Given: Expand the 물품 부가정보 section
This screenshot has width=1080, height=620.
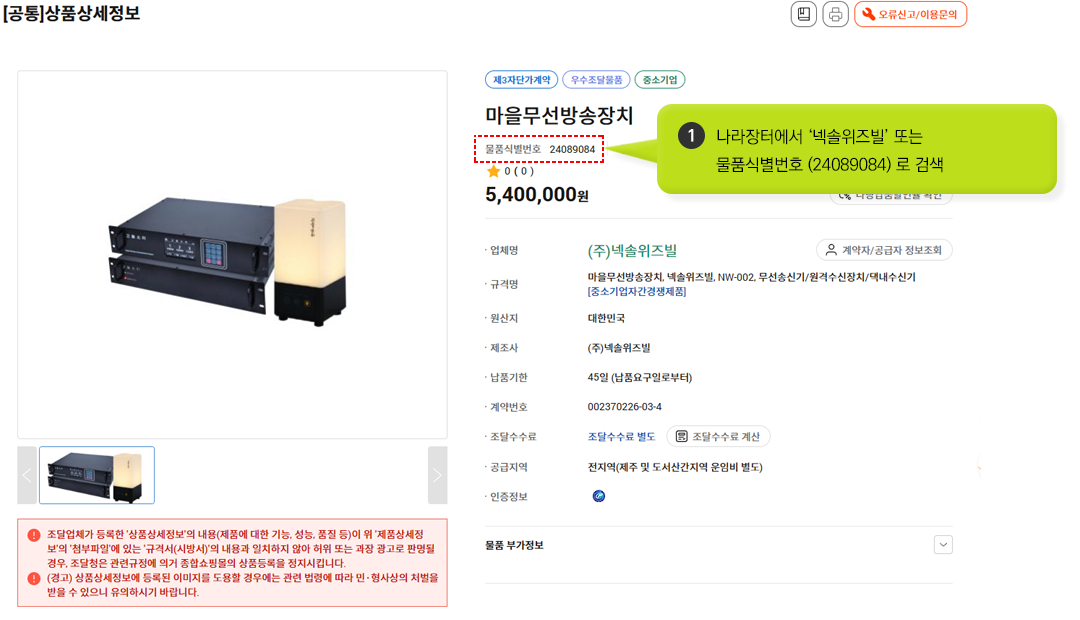Looking at the screenshot, I should [943, 545].
